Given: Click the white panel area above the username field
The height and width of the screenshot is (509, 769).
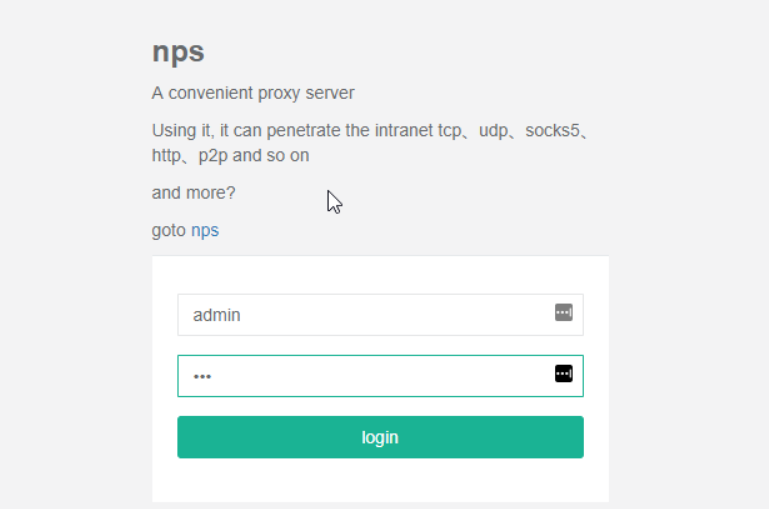Looking at the screenshot, I should click(380, 275).
